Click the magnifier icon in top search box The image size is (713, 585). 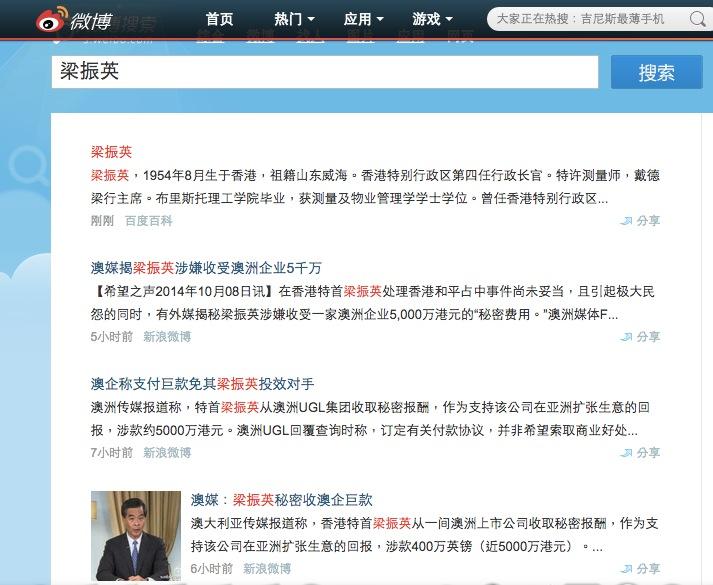(697, 19)
